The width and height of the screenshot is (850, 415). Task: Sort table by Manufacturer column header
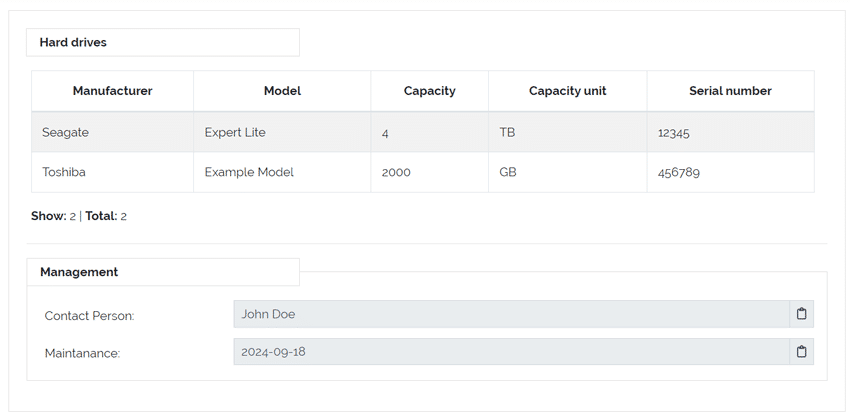click(x=112, y=91)
